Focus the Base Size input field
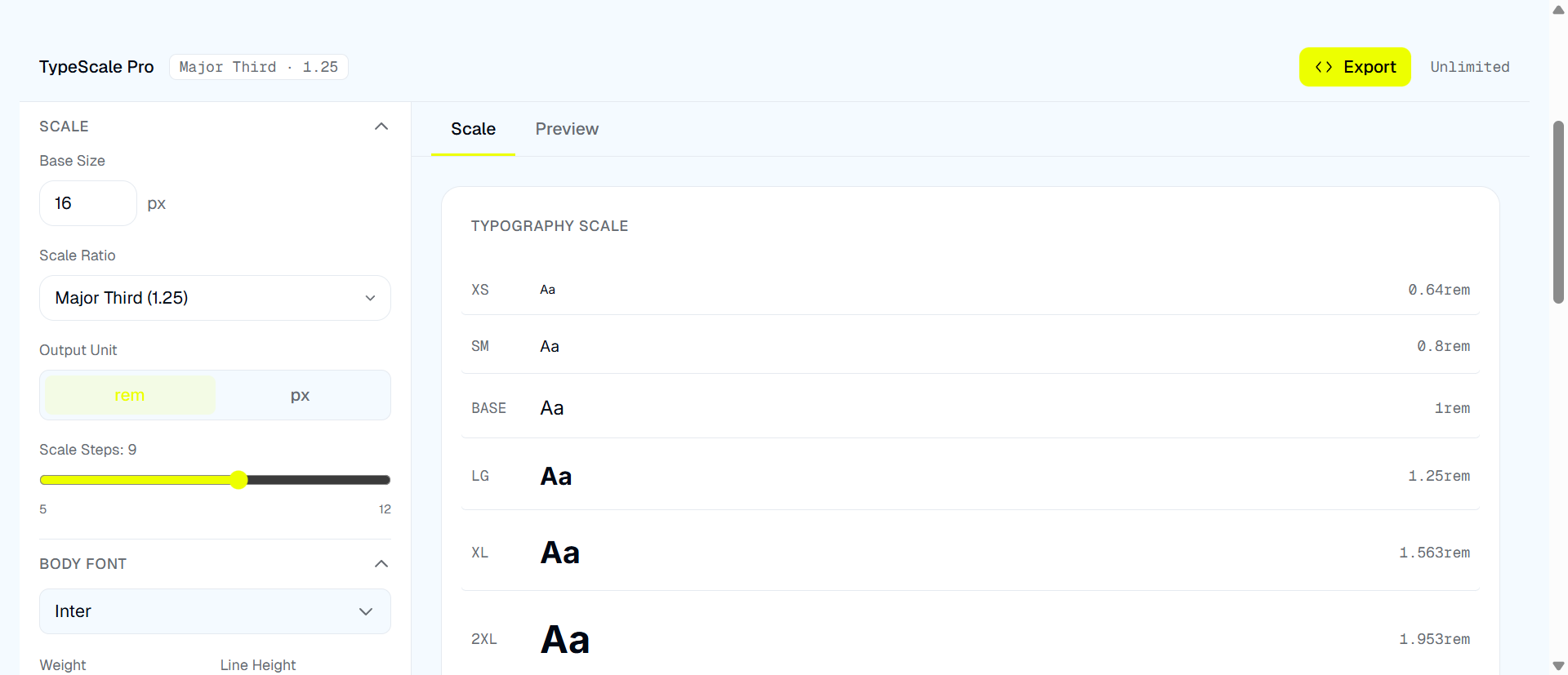The height and width of the screenshot is (675, 1568). click(87, 203)
